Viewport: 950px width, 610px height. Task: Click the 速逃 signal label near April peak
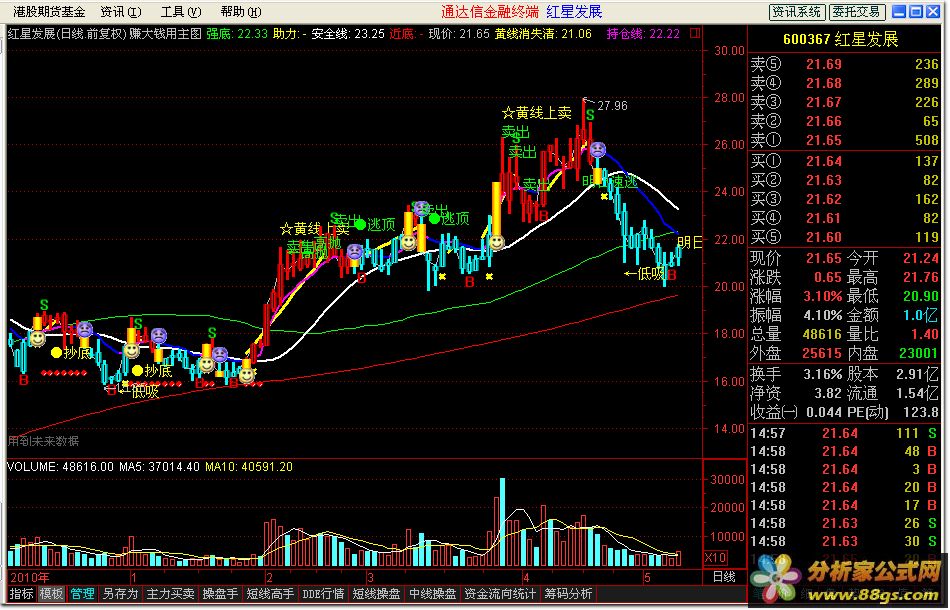[x=624, y=182]
